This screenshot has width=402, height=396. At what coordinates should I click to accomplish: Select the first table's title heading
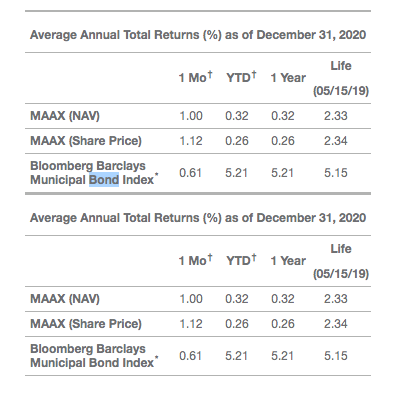pos(198,35)
